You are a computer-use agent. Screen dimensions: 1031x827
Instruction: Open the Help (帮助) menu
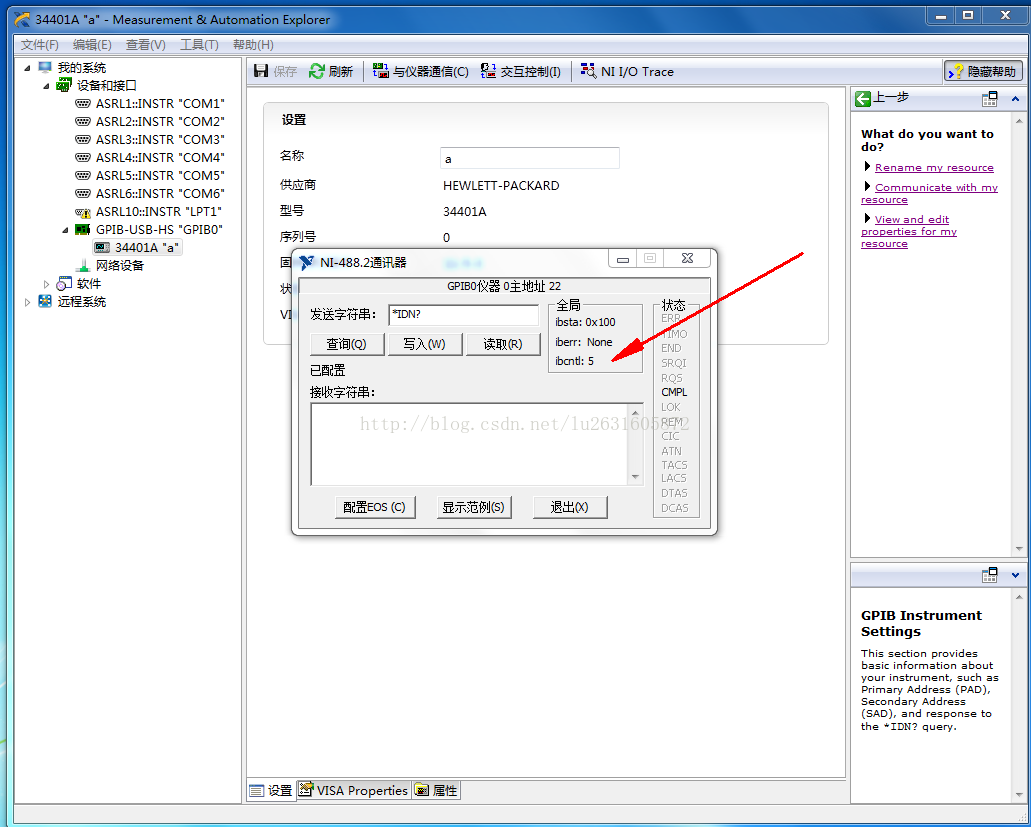point(253,45)
